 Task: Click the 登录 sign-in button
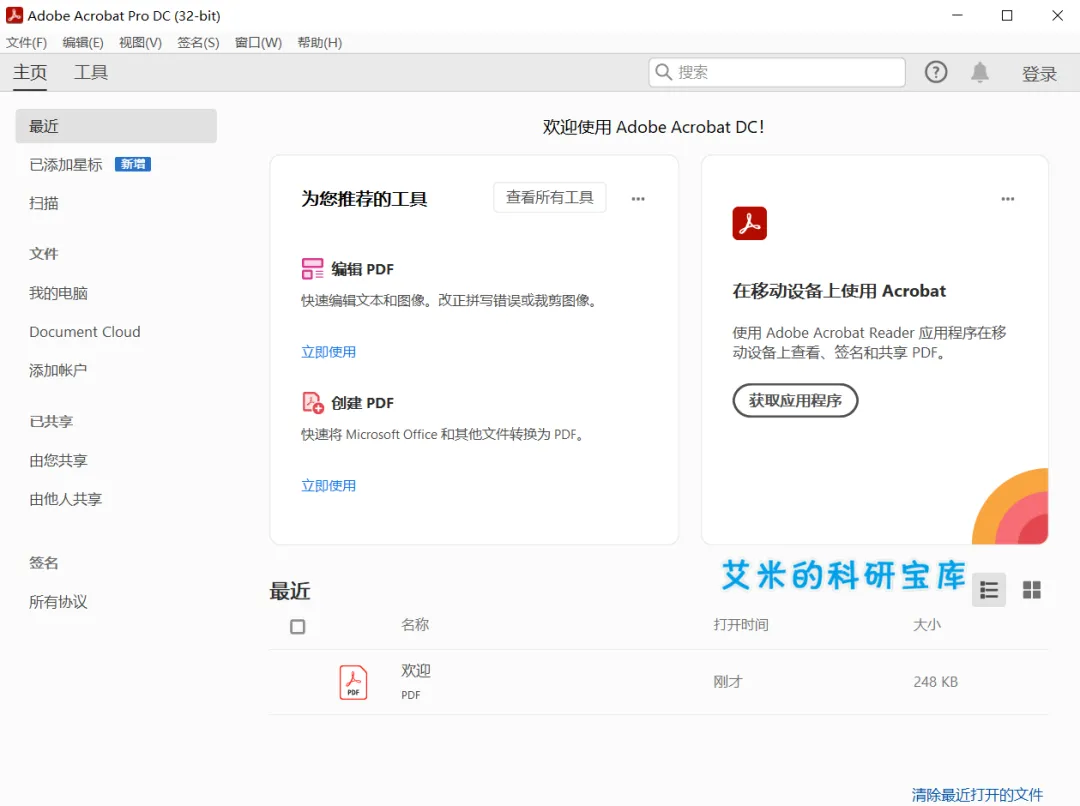pos(1039,74)
